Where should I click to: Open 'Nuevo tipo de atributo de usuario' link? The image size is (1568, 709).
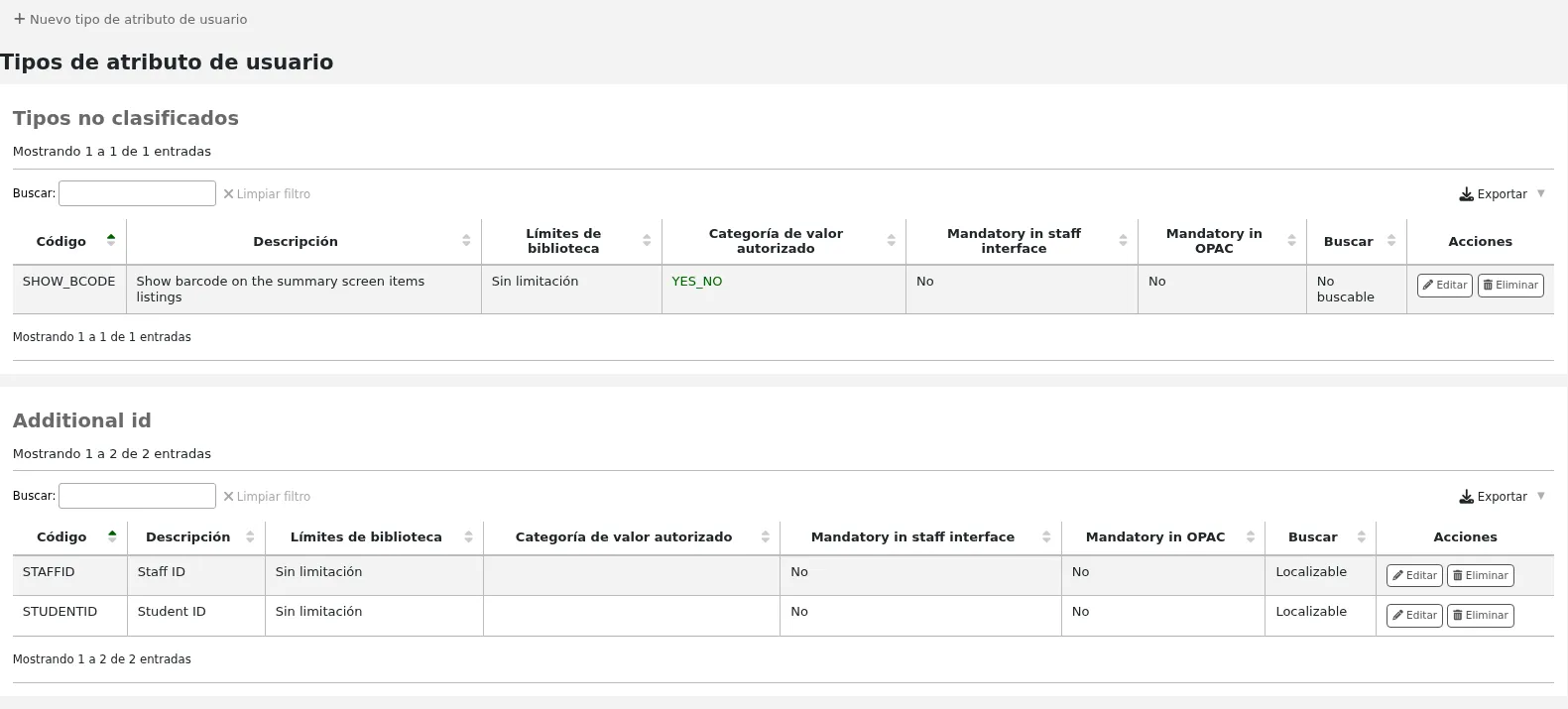[x=130, y=19]
